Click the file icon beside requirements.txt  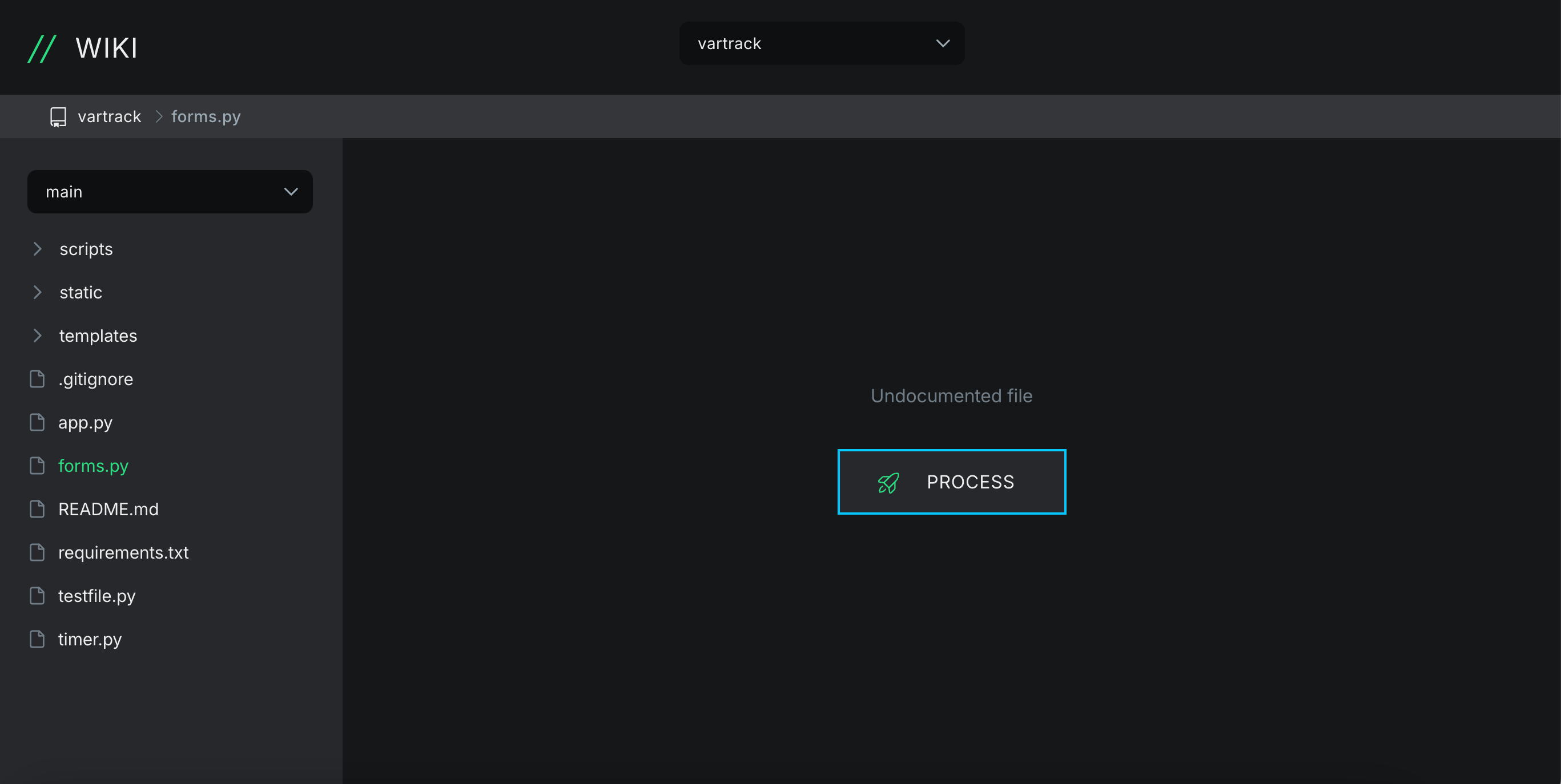click(x=37, y=552)
